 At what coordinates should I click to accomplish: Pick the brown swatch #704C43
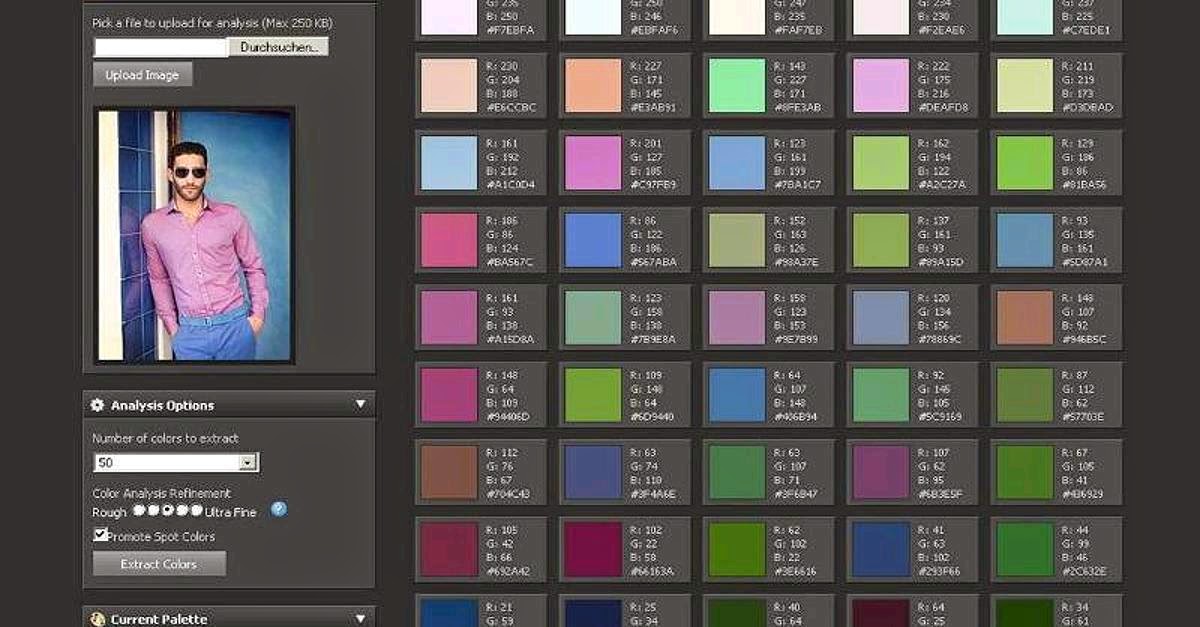pyautogui.click(x=449, y=472)
